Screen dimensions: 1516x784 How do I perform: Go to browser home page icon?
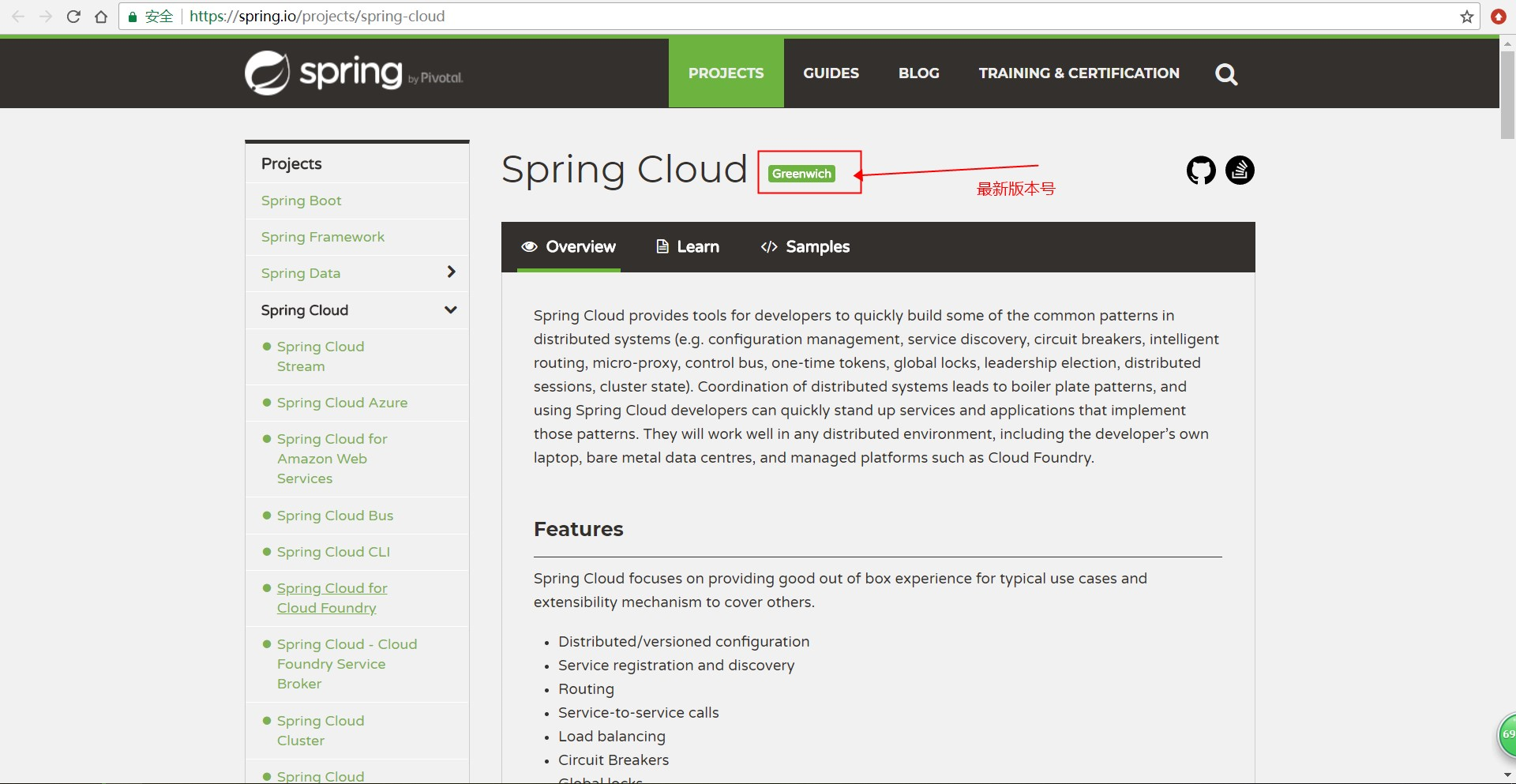[101, 17]
